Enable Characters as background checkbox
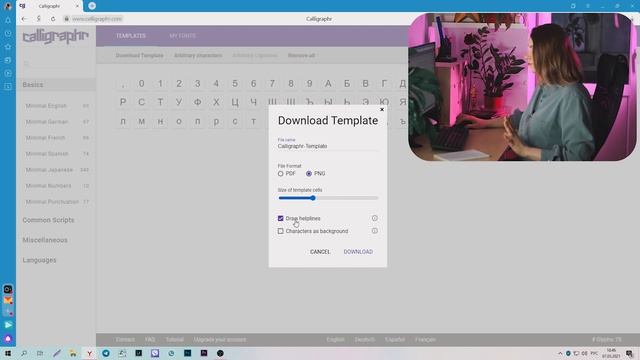Viewport: 640px width, 360px height. 280,231
